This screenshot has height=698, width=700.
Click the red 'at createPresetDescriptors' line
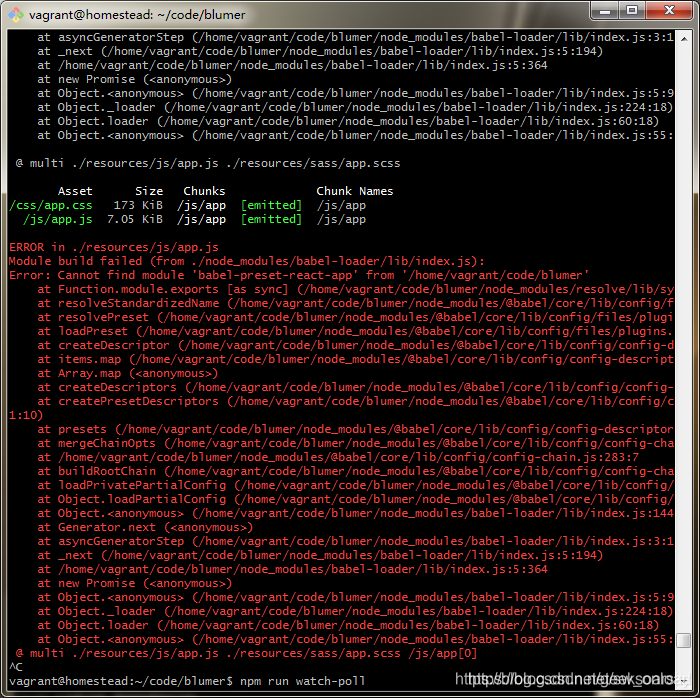[x=355, y=401]
